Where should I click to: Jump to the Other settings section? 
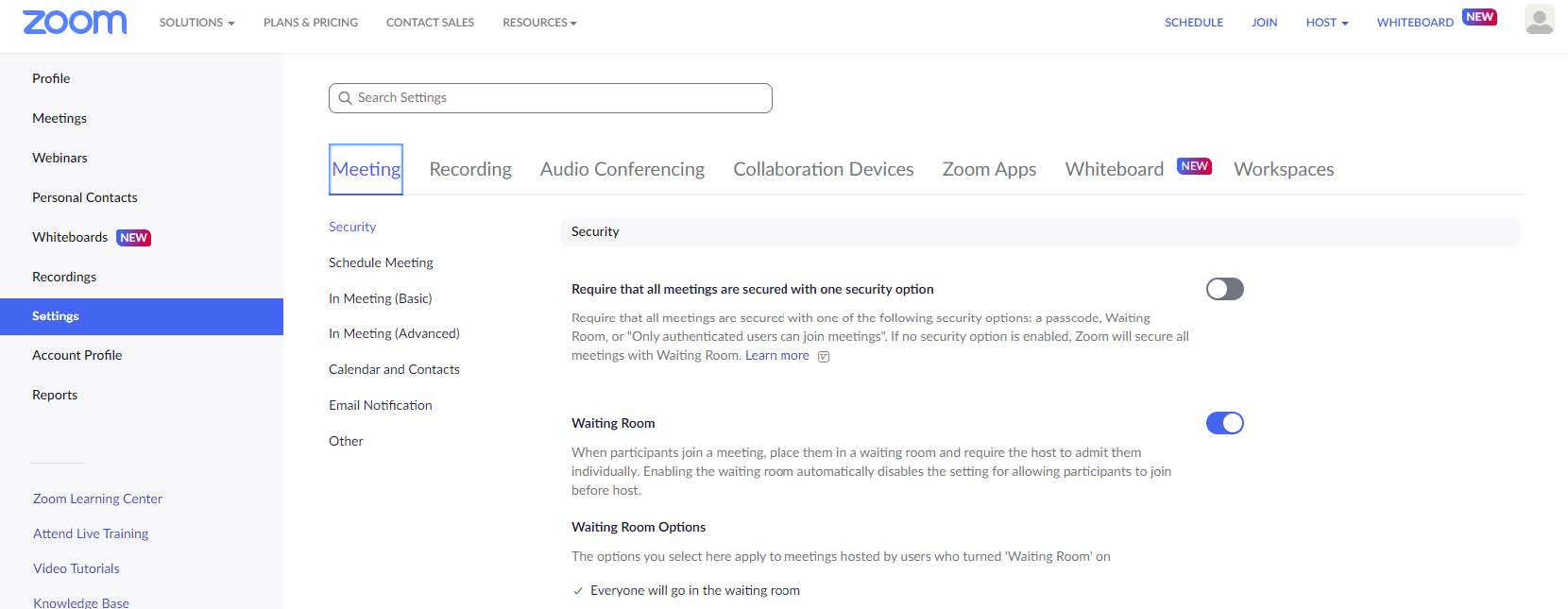click(346, 441)
